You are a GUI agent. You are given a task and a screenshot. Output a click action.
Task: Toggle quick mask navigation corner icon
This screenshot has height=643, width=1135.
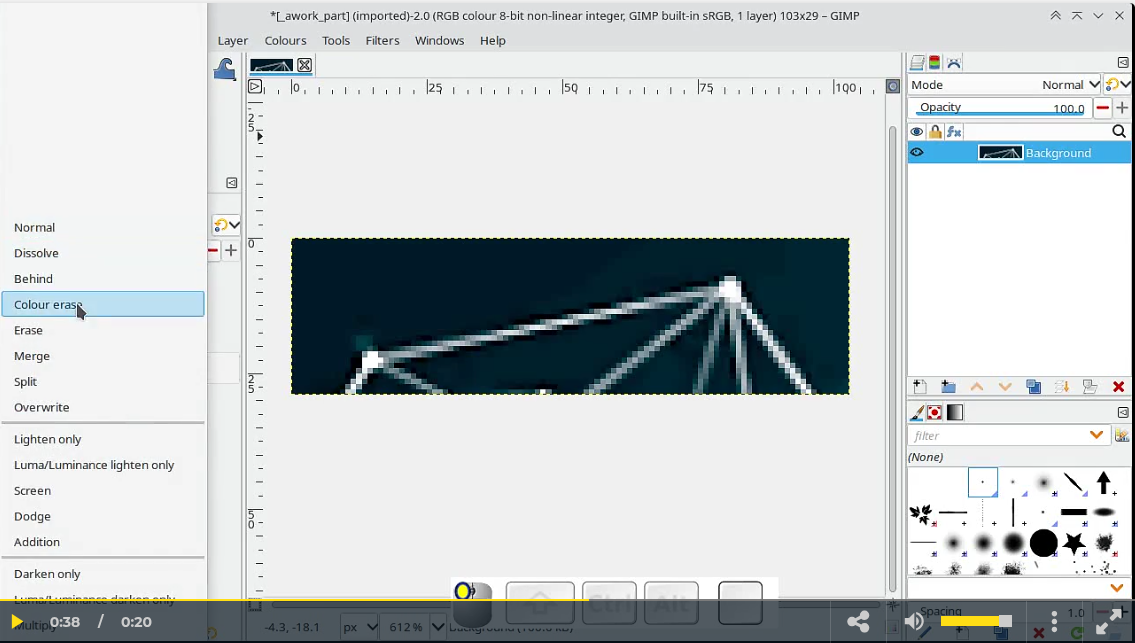[x=893, y=87]
